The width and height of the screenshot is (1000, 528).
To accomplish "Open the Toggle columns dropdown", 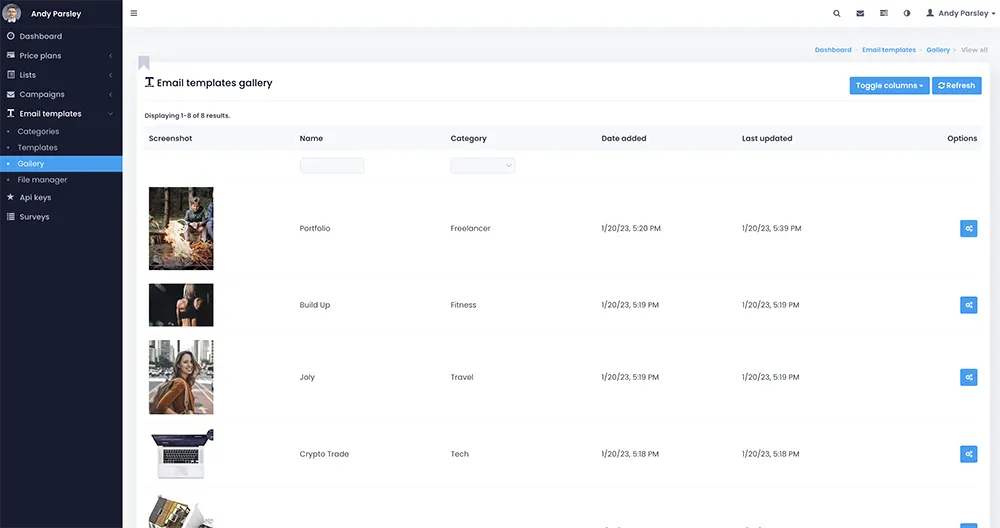I will click(x=889, y=85).
